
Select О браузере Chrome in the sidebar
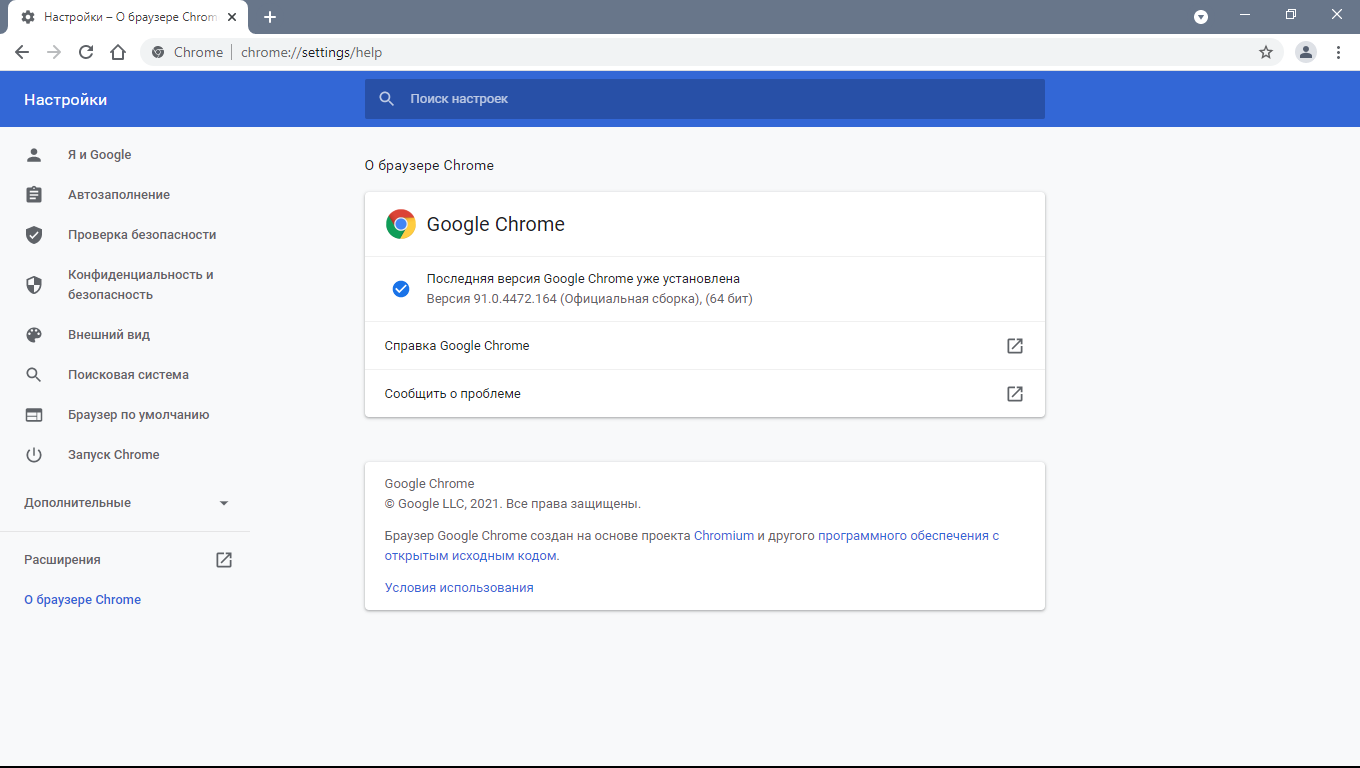[x=82, y=600]
